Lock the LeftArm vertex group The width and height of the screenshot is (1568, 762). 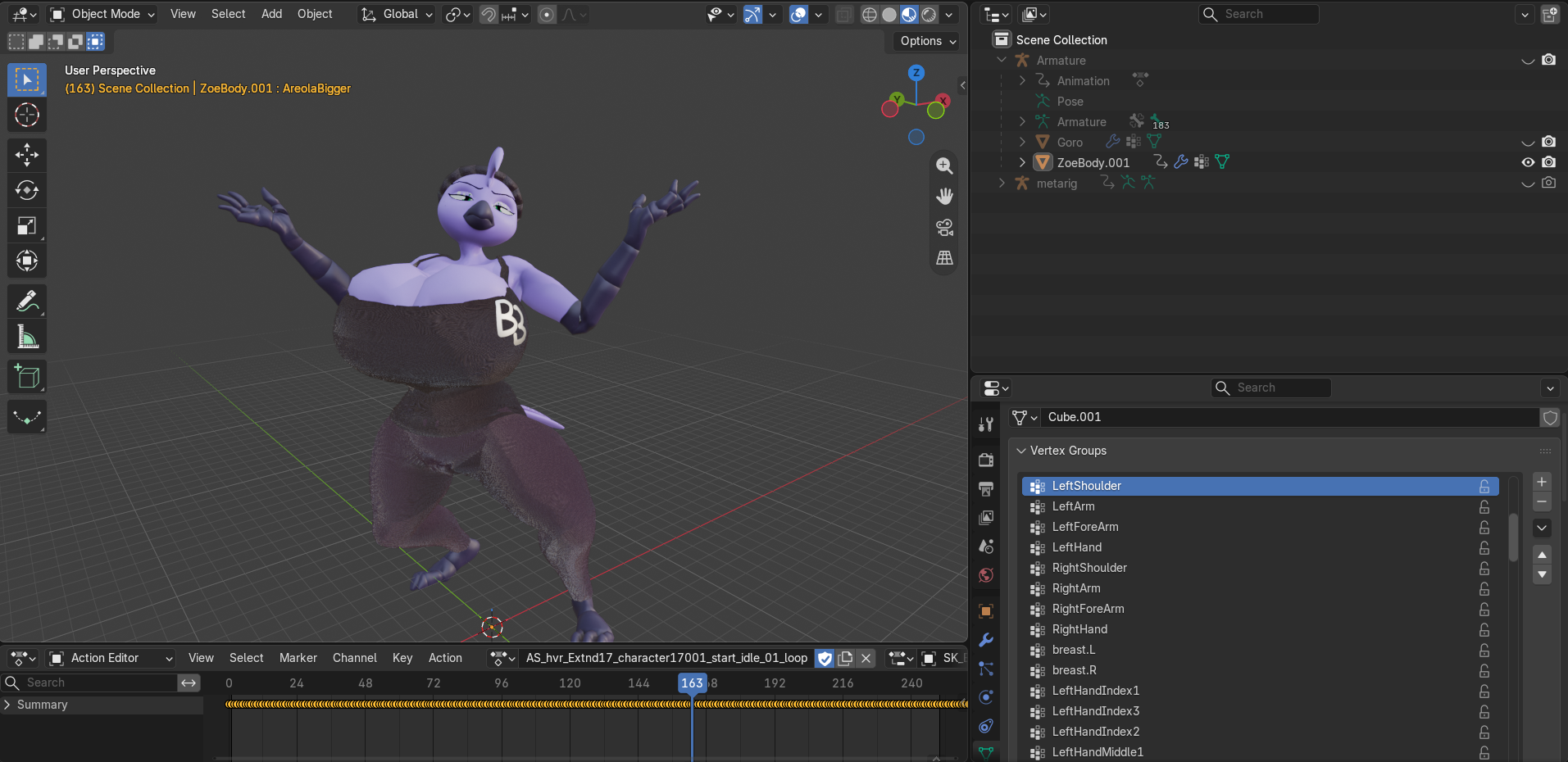tap(1484, 506)
